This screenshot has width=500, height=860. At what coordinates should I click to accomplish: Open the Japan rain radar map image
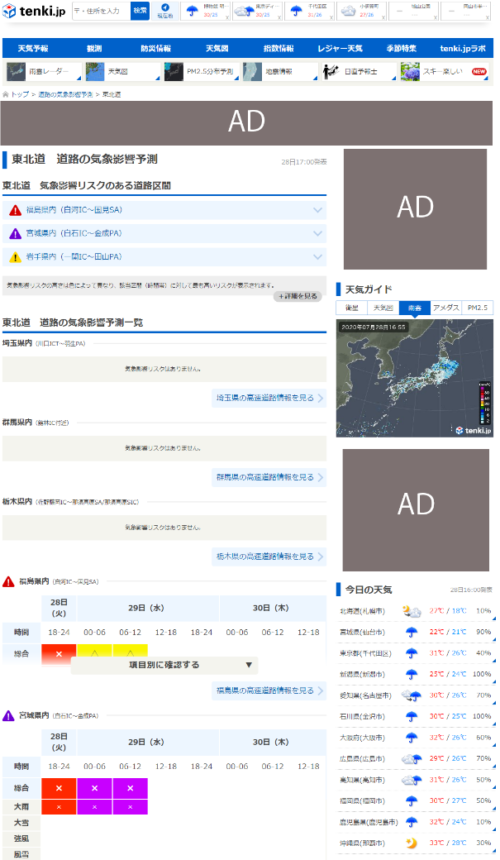414,378
